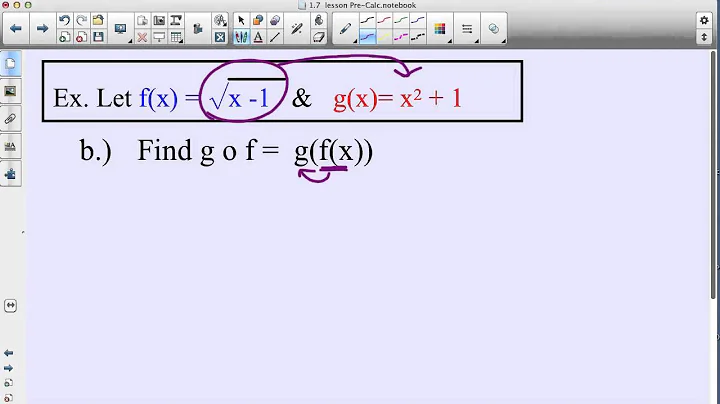Choose the dashed black pen style
The height and width of the screenshot is (404, 720).
(x=417, y=37)
